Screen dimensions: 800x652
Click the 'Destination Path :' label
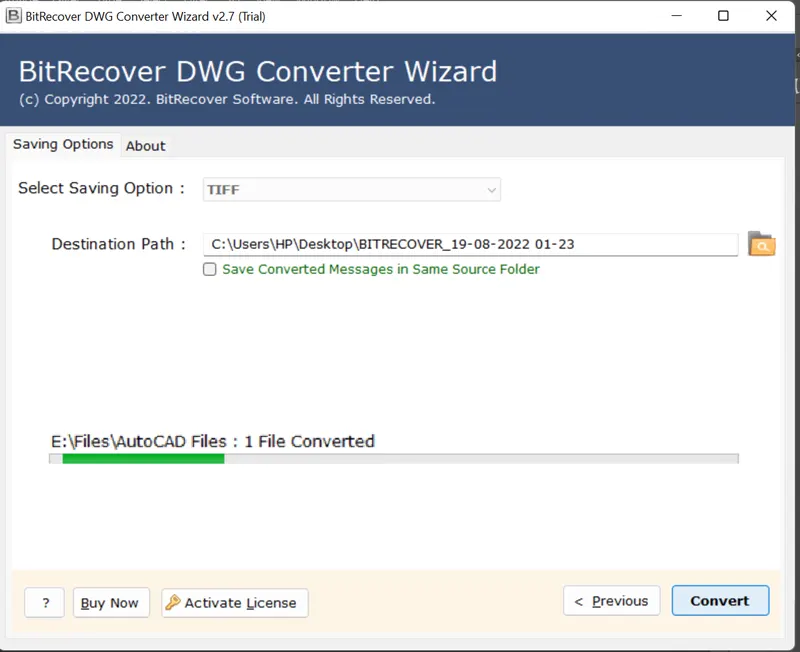tap(118, 244)
